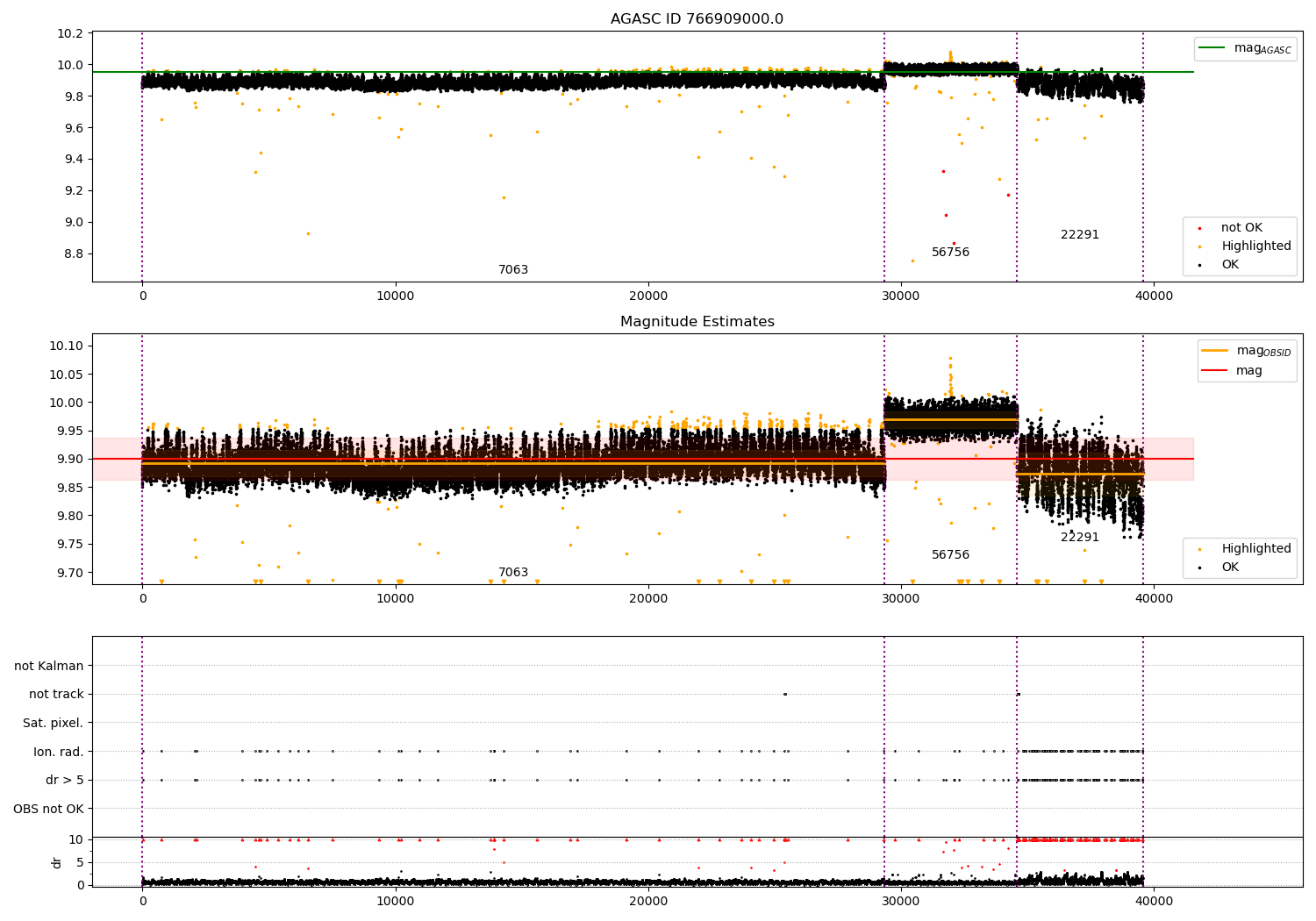This screenshot has width=1316, height=921.
Task: Click the '10000' x-tick under the top plot
Action: tap(395, 296)
